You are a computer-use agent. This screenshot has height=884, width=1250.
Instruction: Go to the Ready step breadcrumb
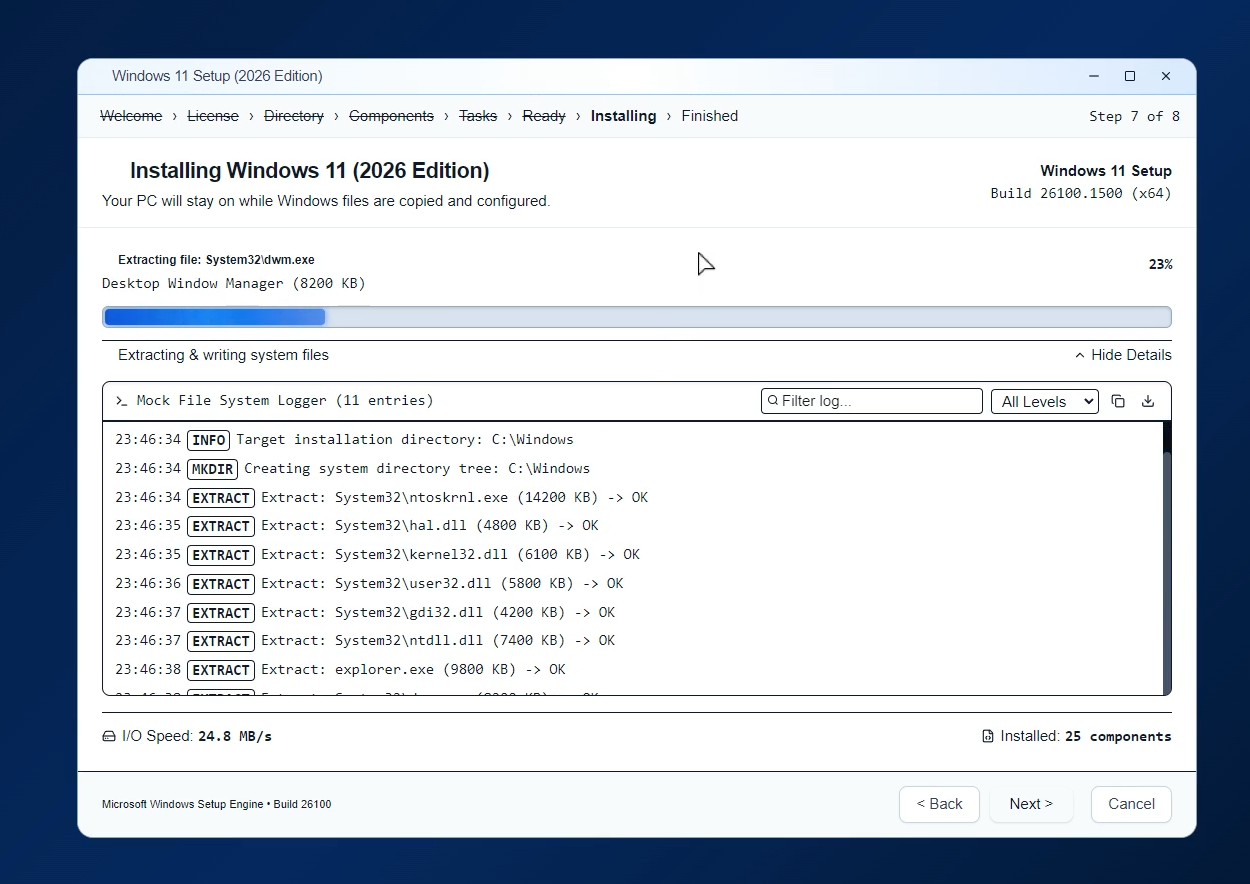point(544,116)
